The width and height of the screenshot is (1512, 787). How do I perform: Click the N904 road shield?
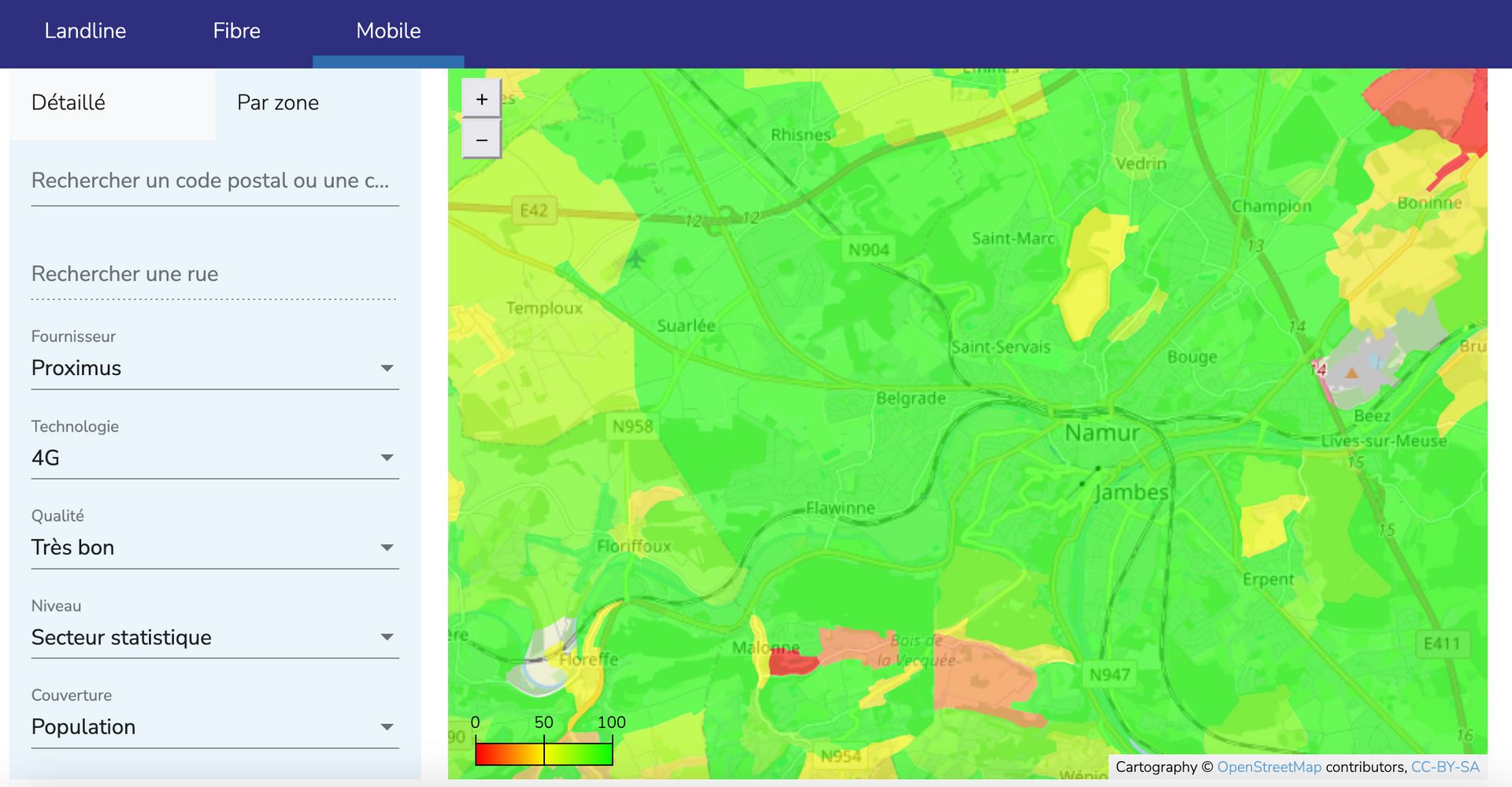coord(869,250)
